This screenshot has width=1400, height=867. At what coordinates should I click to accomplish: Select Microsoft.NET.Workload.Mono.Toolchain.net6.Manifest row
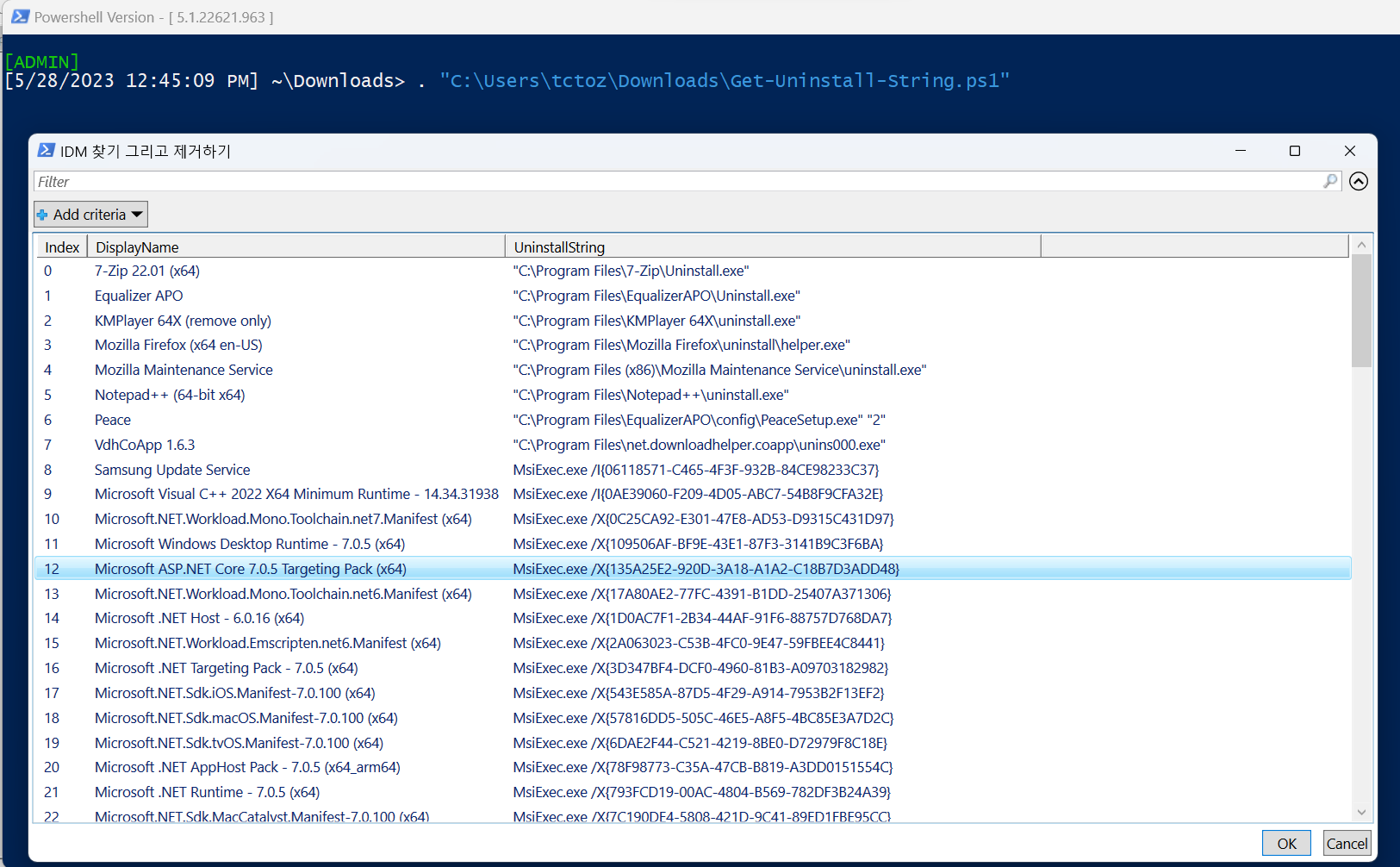pos(693,594)
